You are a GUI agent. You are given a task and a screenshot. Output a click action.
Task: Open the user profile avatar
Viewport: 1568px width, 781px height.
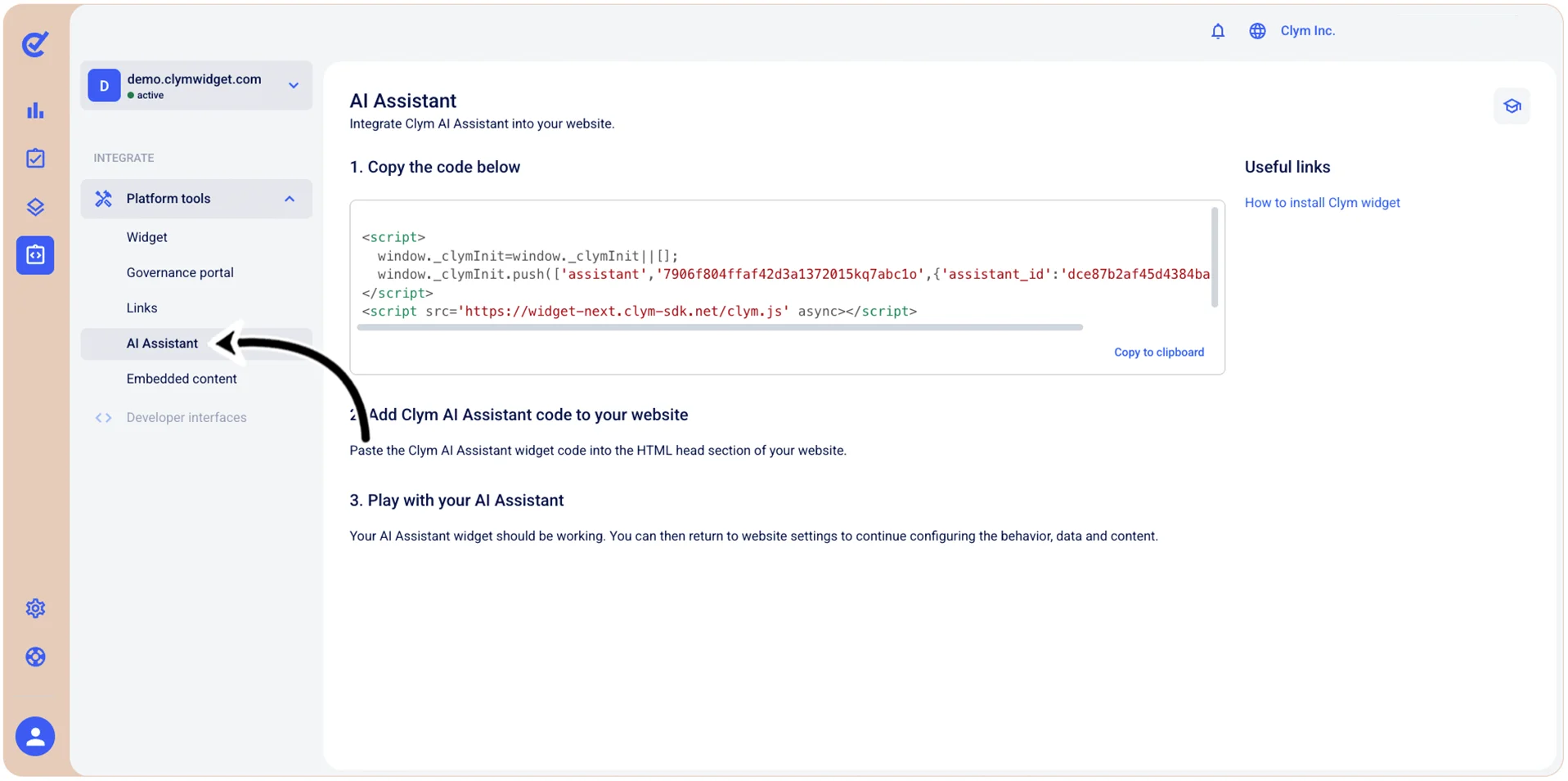pyautogui.click(x=35, y=736)
